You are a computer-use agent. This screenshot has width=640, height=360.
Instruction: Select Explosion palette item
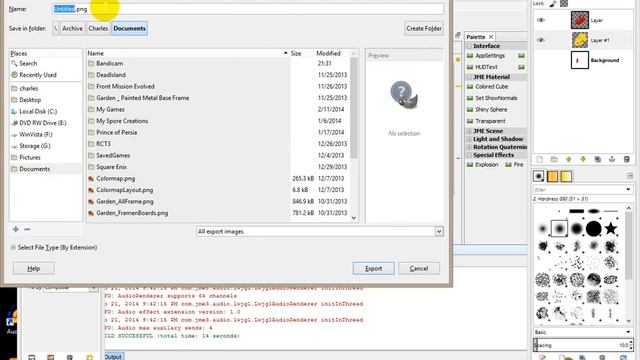click(482, 164)
